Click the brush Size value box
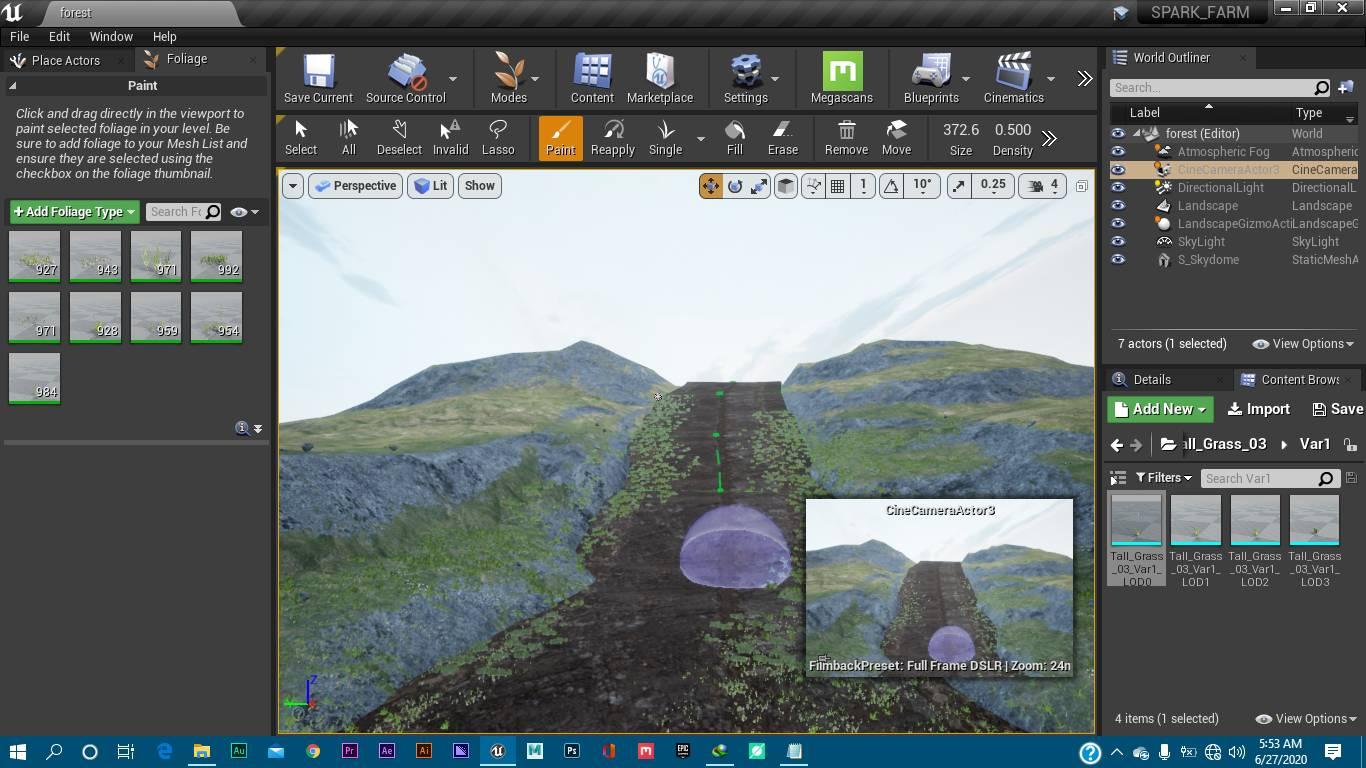This screenshot has height=768, width=1366. (961, 130)
